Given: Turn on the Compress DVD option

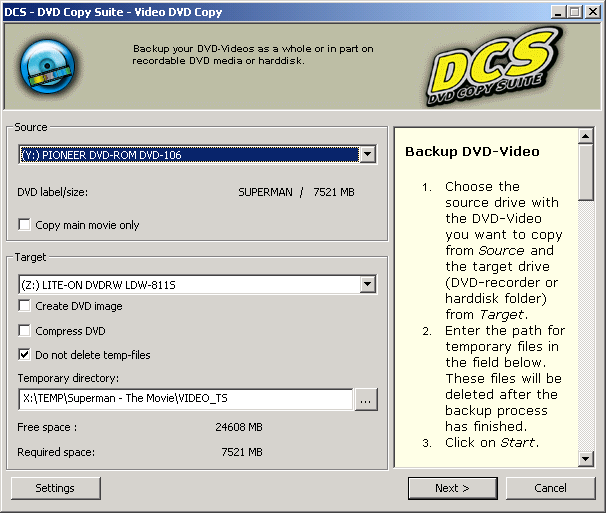Looking at the screenshot, I should tap(26, 331).
